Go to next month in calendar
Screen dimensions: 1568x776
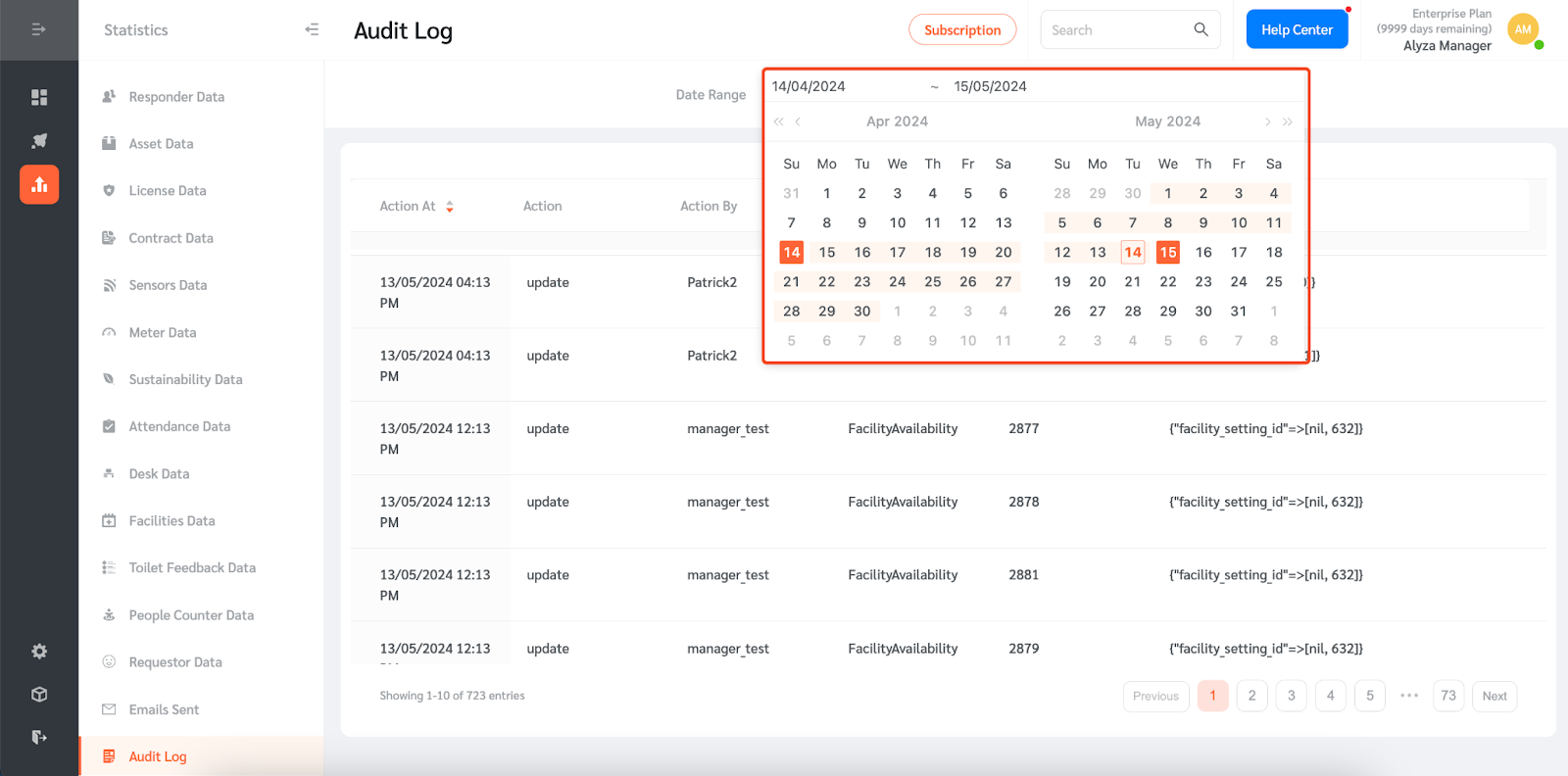(x=1268, y=121)
